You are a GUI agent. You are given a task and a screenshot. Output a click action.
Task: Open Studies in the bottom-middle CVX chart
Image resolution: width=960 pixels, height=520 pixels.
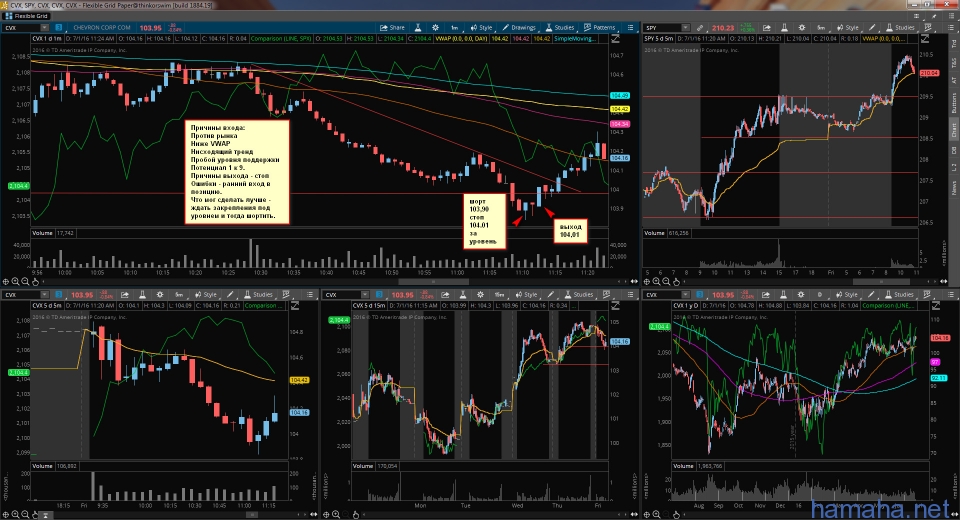(x=579, y=295)
